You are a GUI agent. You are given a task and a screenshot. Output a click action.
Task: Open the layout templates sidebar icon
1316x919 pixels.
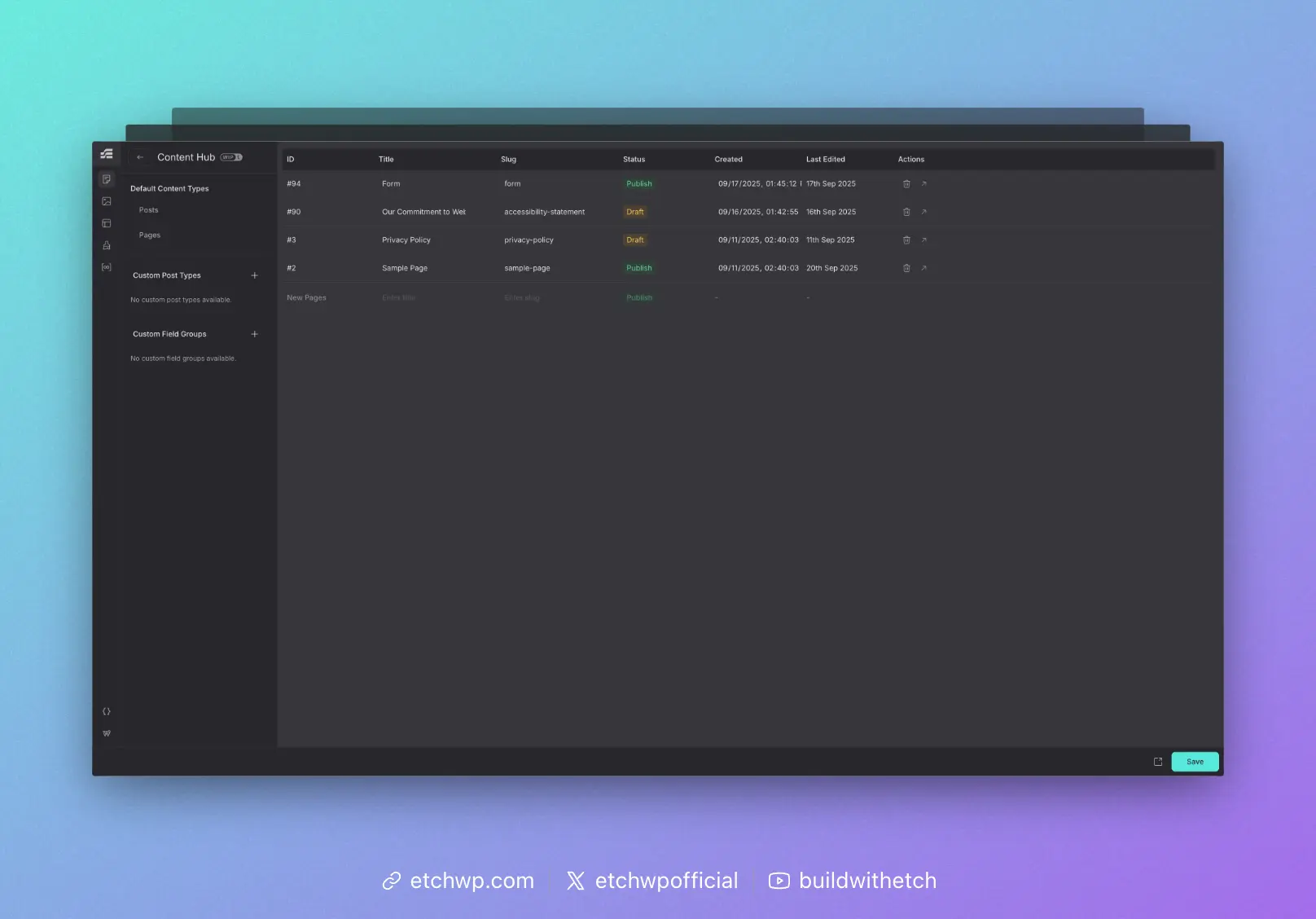[107, 223]
